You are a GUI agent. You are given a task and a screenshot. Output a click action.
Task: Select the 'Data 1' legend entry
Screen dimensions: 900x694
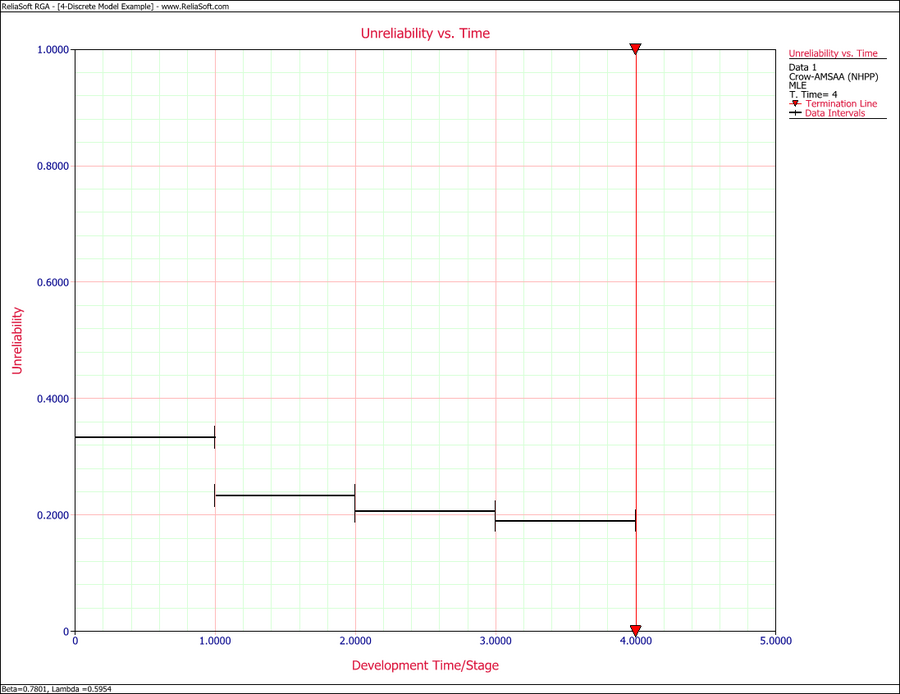coord(803,67)
